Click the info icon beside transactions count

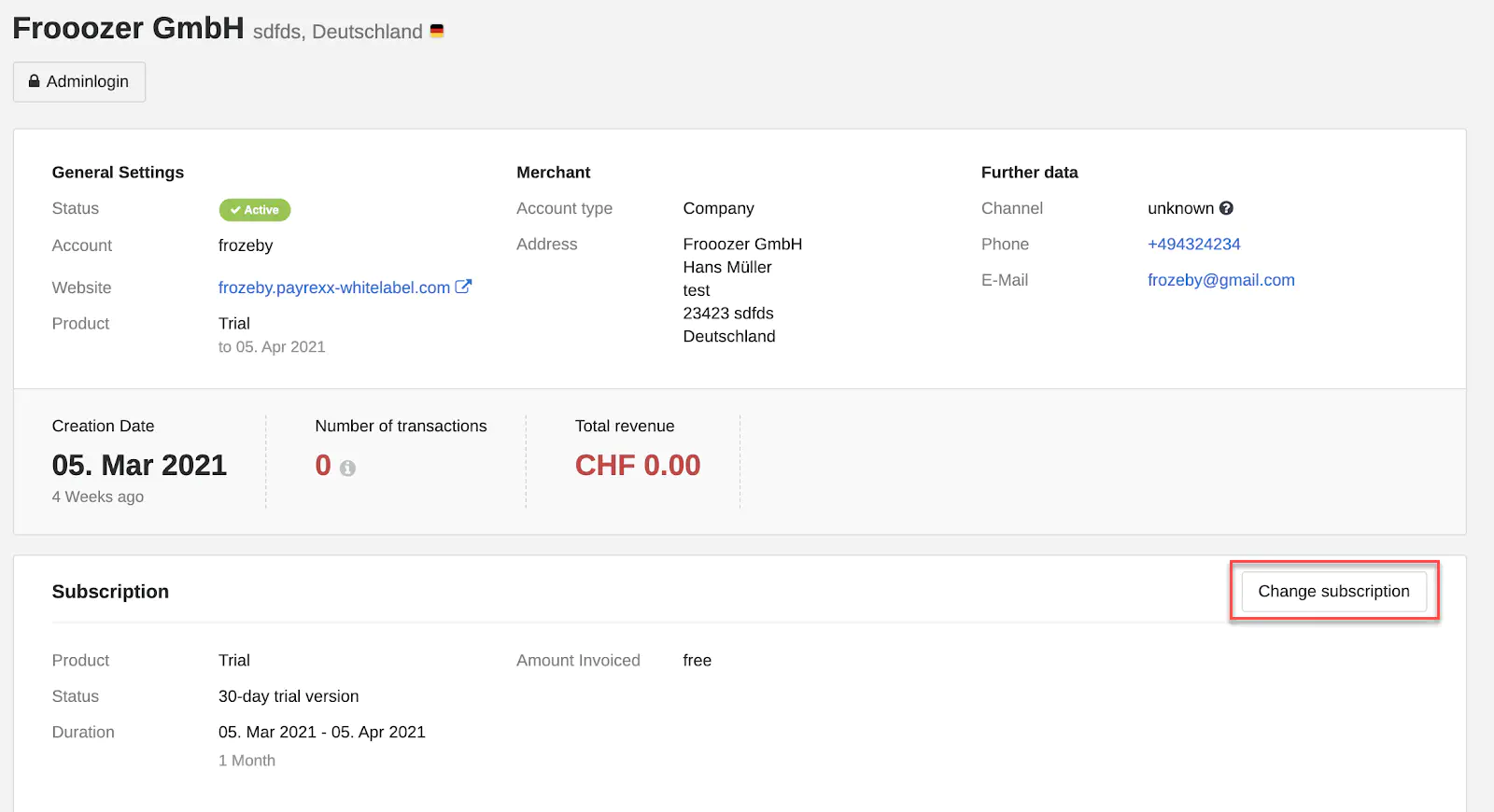pos(347,468)
